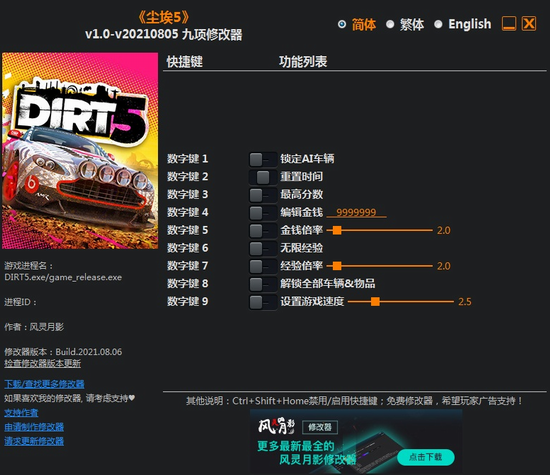Click the 编辑金钱 value field showing 9999999
550x475 pixels.
coord(356,212)
